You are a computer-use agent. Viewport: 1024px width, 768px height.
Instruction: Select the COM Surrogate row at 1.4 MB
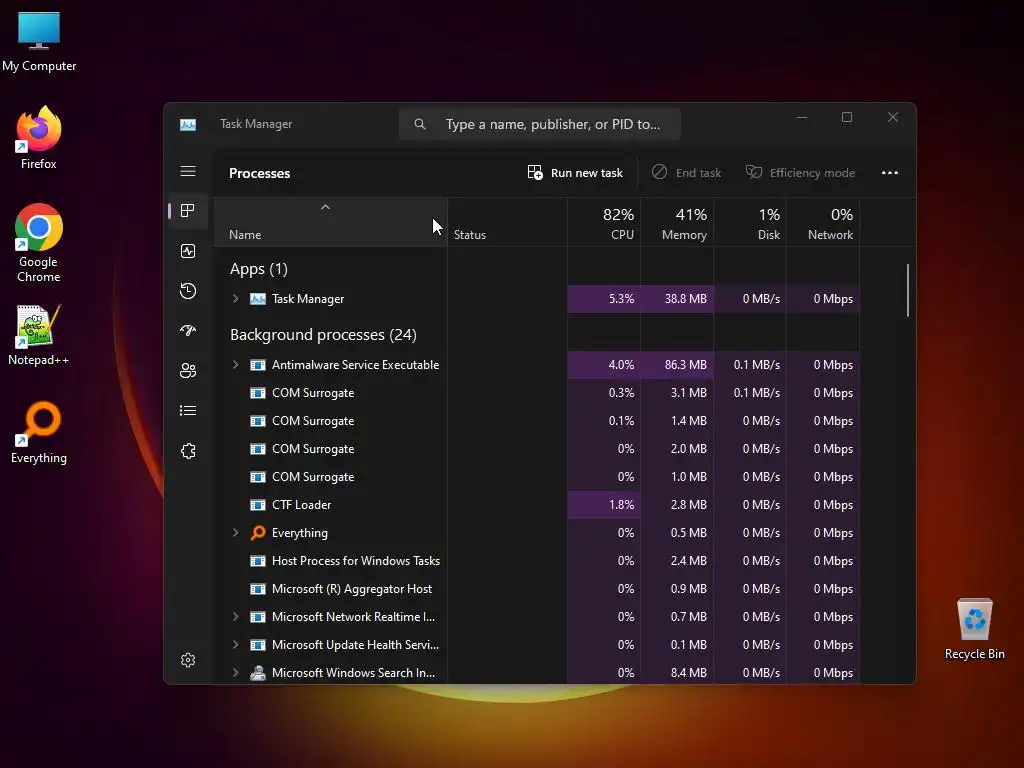[x=536, y=421]
